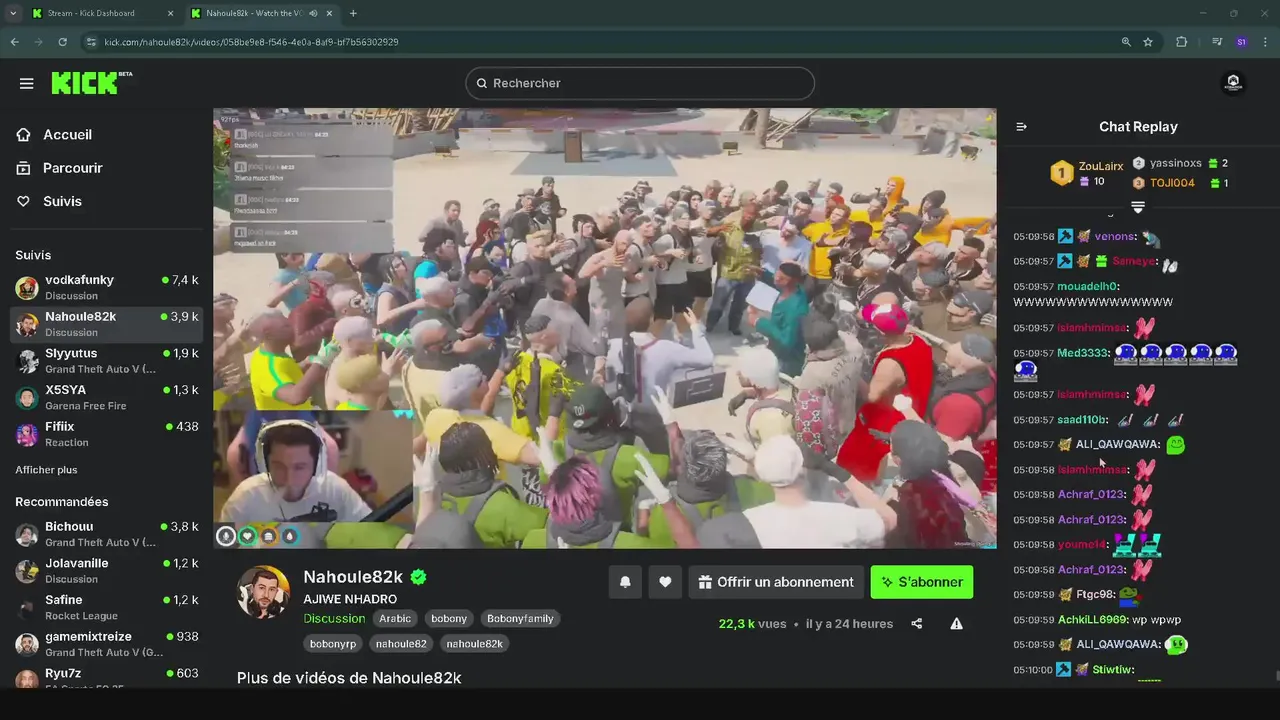Open Slyyutus channel in sidebar

click(106, 361)
